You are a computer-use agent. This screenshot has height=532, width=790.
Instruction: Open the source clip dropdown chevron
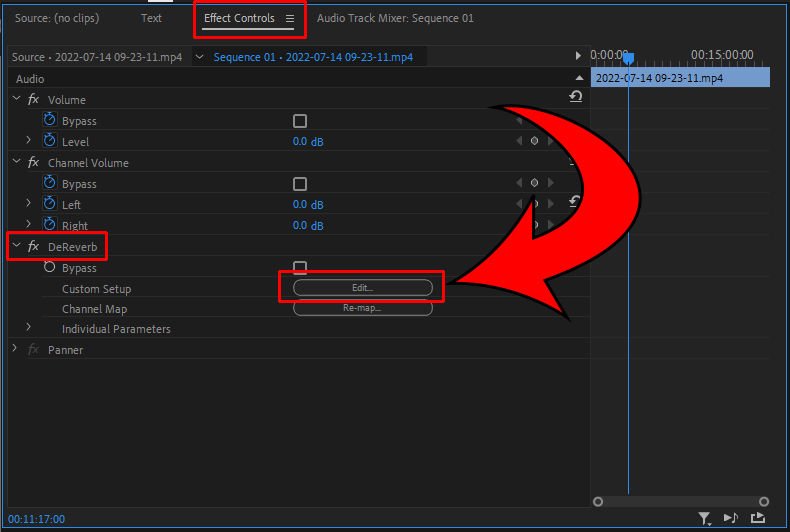(200, 57)
